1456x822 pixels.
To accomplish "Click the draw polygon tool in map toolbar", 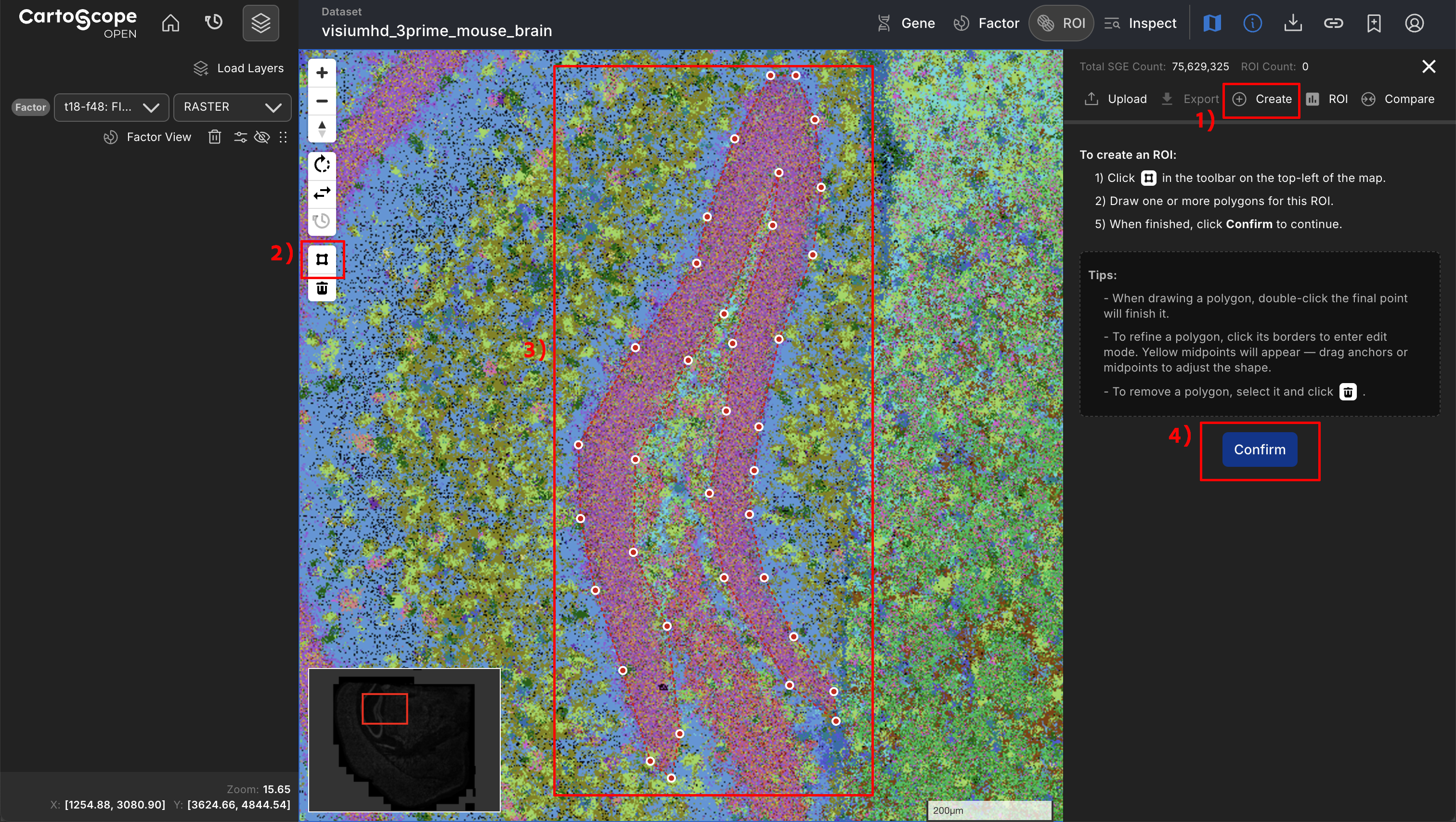I will pos(322,259).
